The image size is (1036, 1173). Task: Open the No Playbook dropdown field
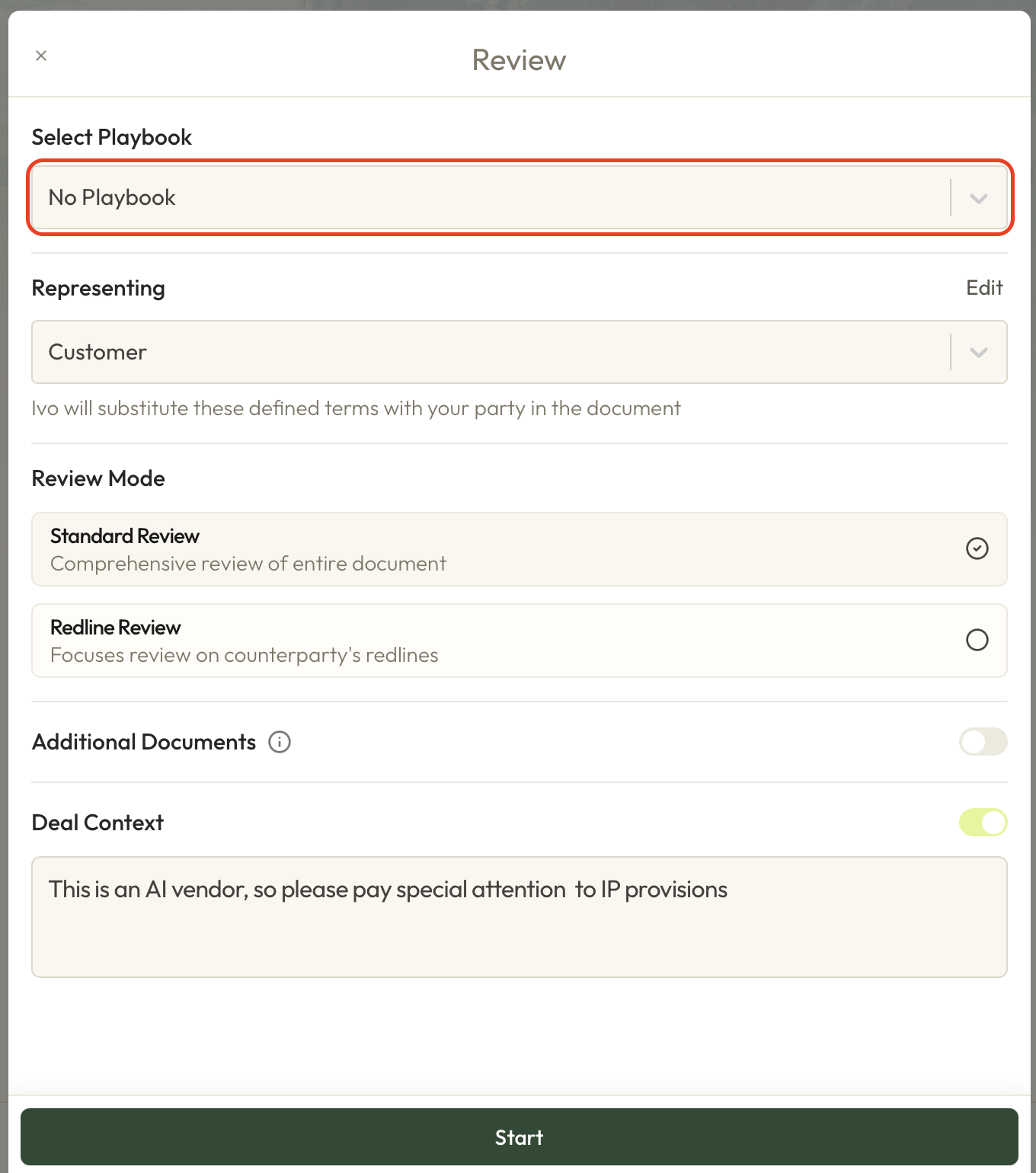coord(488,198)
